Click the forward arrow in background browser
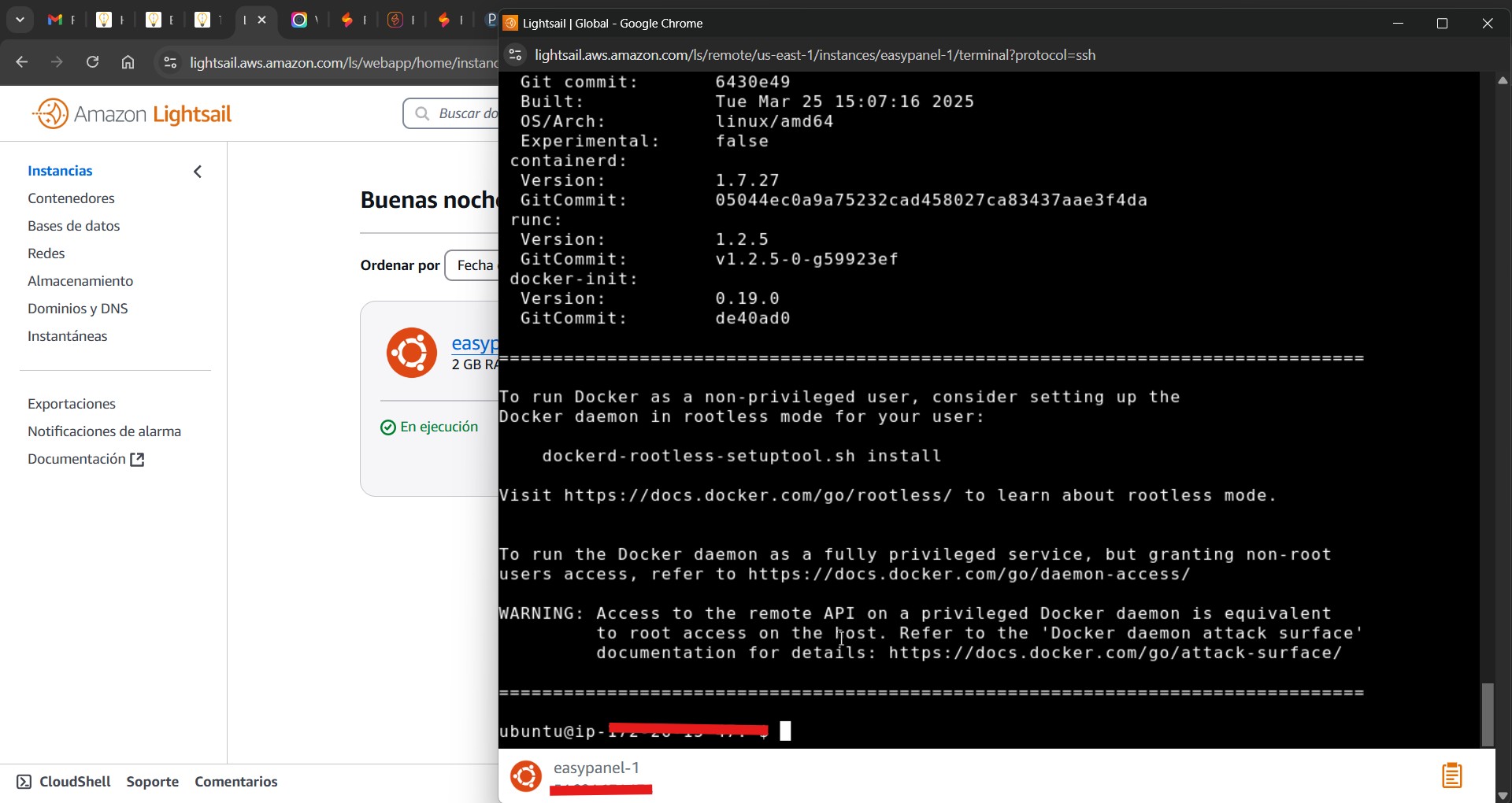The width and height of the screenshot is (1512, 803). (57, 61)
